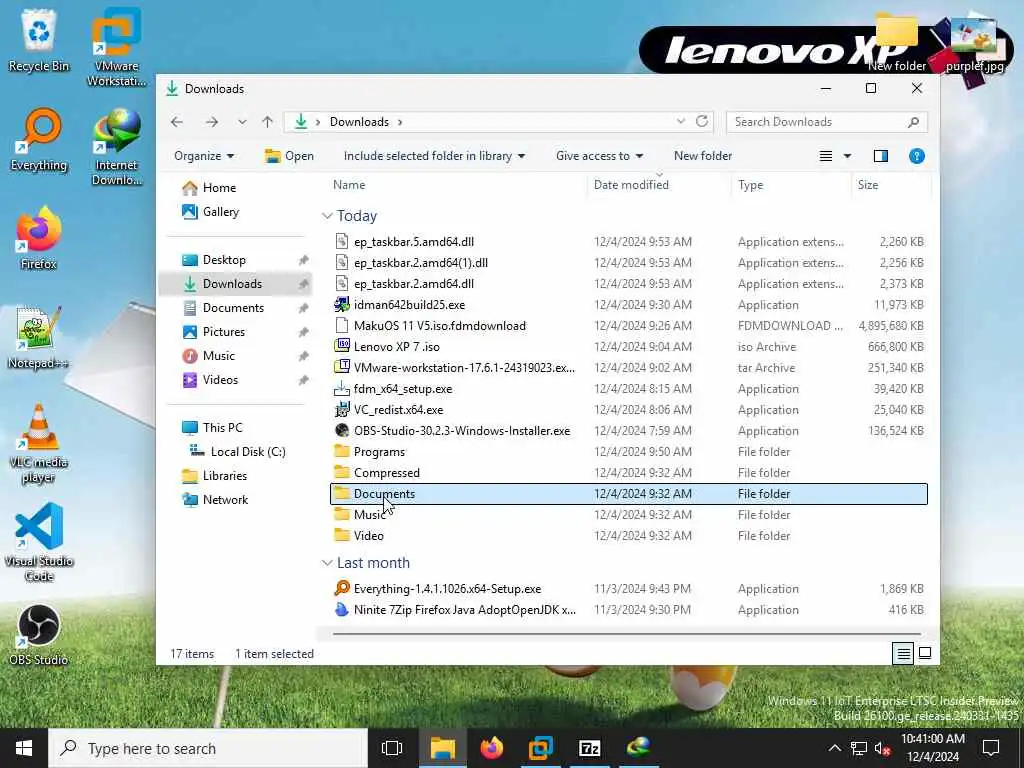This screenshot has width=1024, height=768.
Task: Select the New folder desktop icon
Action: pyautogui.click(x=897, y=42)
